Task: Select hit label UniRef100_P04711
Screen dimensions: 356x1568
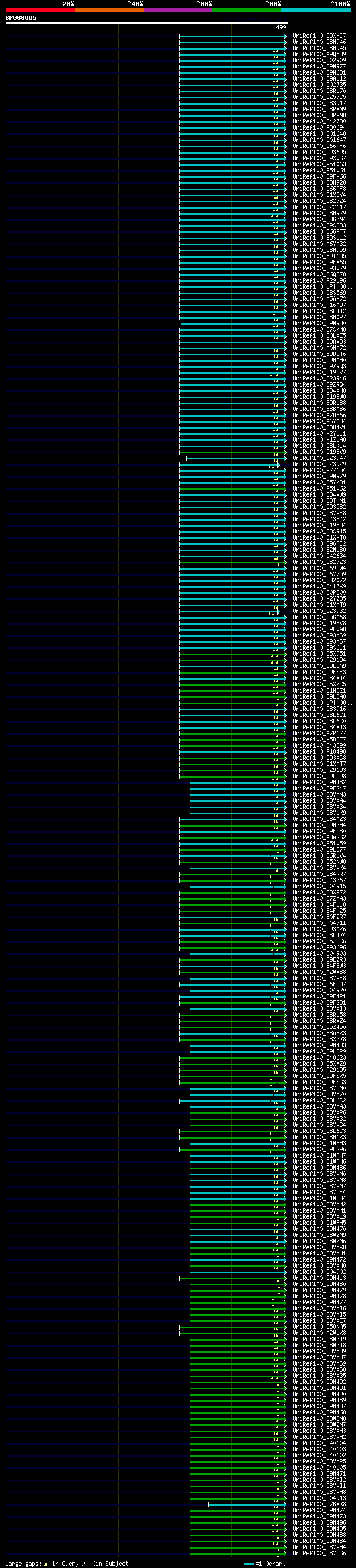Action: pos(319,923)
